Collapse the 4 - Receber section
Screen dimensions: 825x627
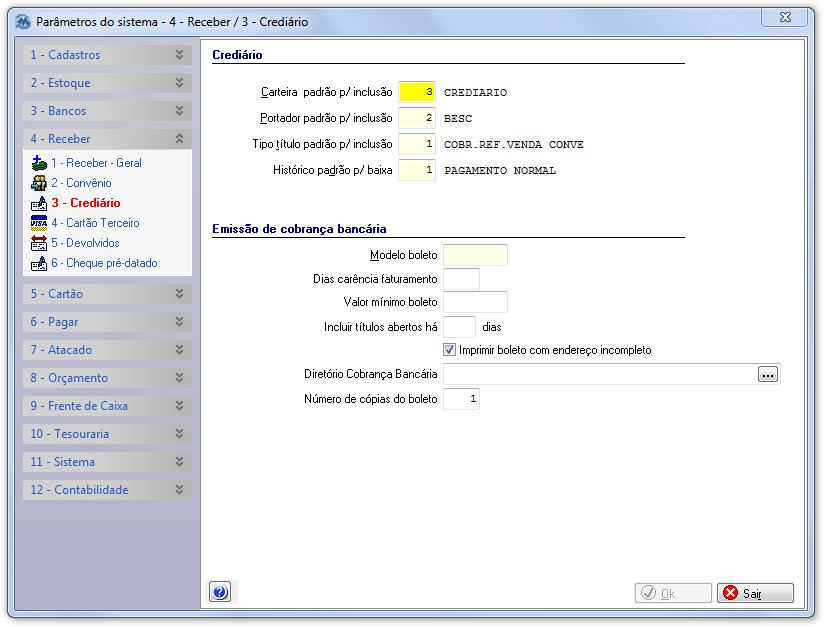pos(107,139)
